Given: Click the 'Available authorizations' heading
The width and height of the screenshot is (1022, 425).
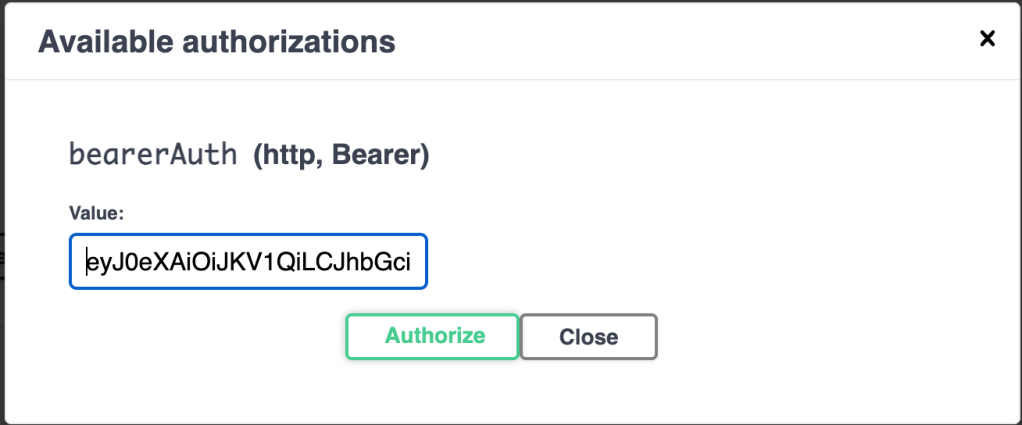Looking at the screenshot, I should pyautogui.click(x=216, y=42).
